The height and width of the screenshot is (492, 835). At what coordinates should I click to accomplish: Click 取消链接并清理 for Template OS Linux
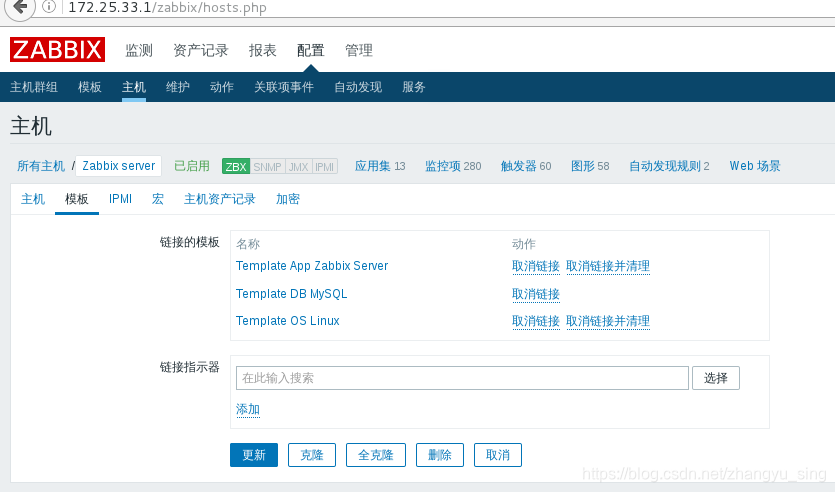point(608,322)
